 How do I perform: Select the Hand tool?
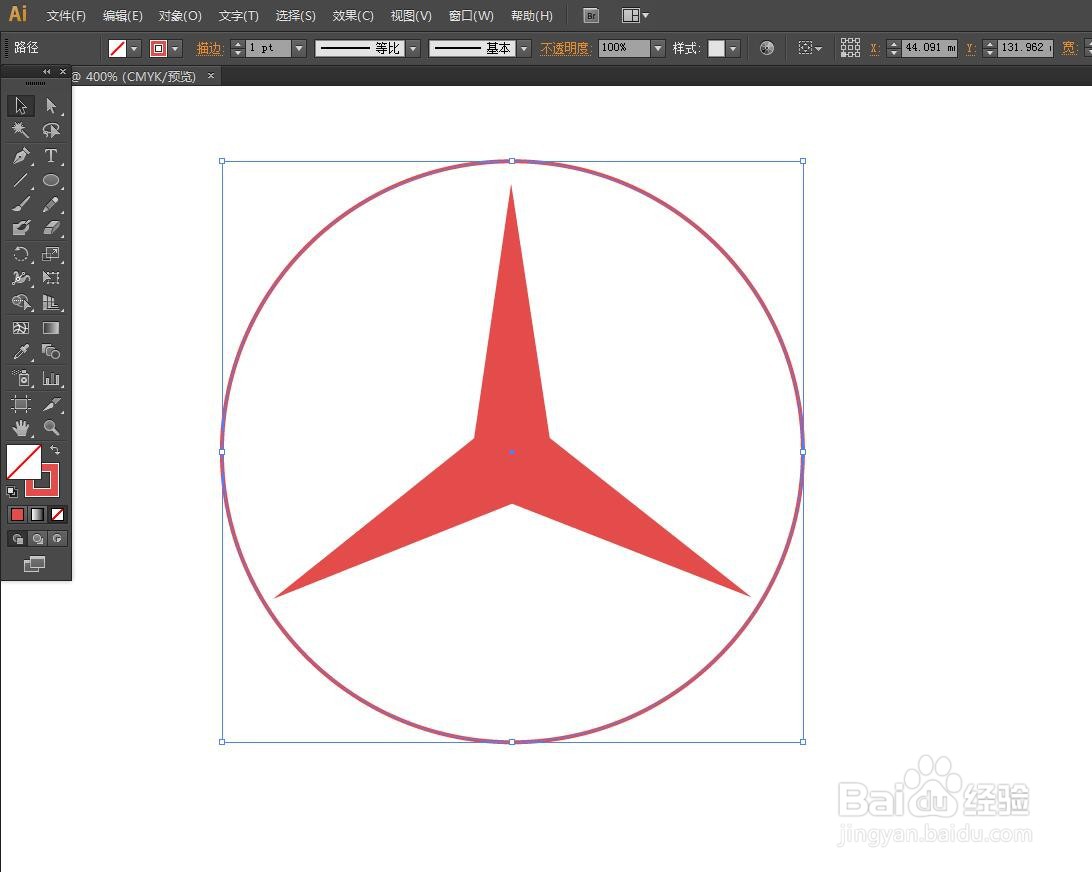point(21,428)
